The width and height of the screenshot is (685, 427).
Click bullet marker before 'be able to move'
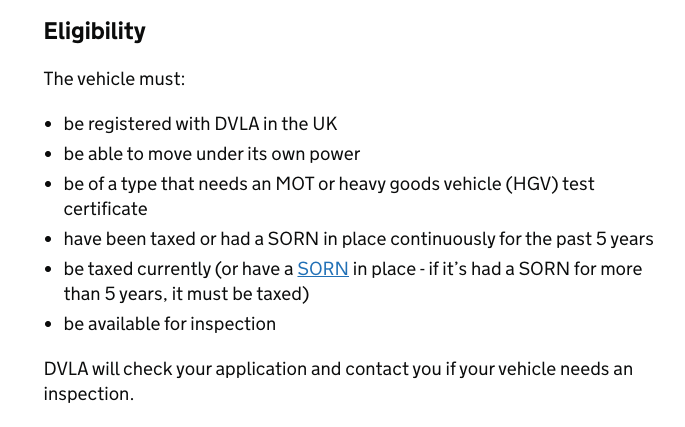click(49, 155)
